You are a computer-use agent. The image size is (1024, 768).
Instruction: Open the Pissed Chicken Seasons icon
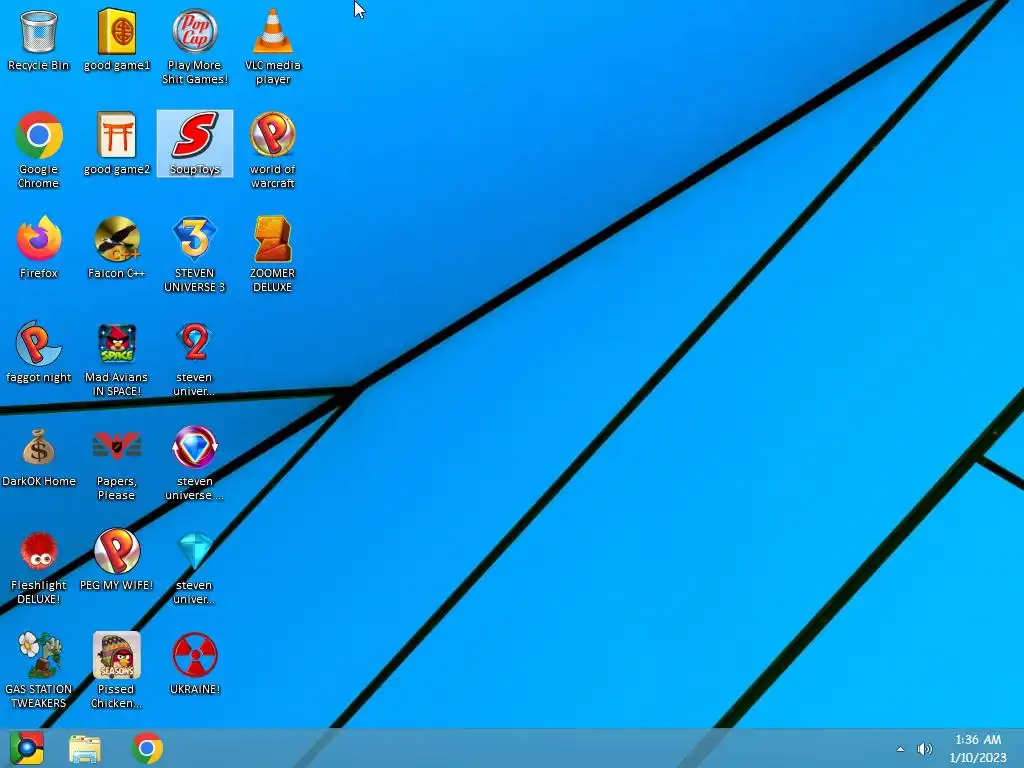point(117,670)
